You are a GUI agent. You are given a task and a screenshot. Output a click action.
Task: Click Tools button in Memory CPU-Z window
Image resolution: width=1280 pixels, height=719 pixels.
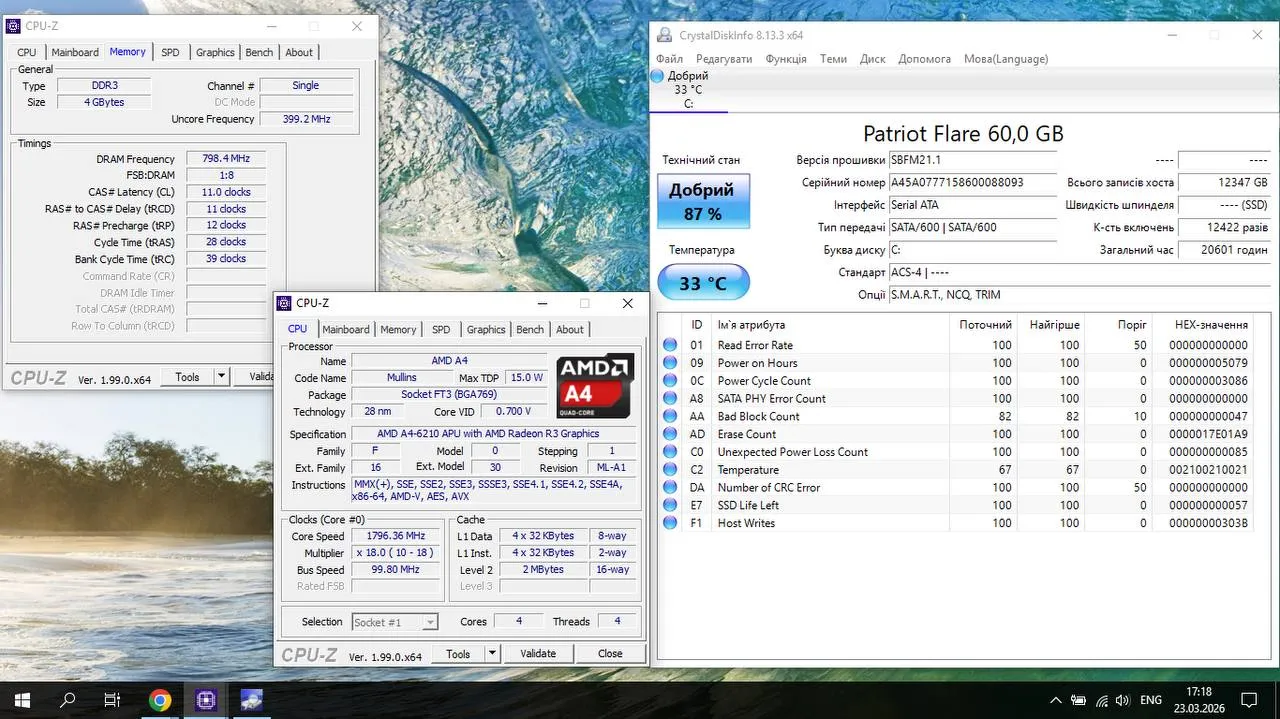coord(187,377)
